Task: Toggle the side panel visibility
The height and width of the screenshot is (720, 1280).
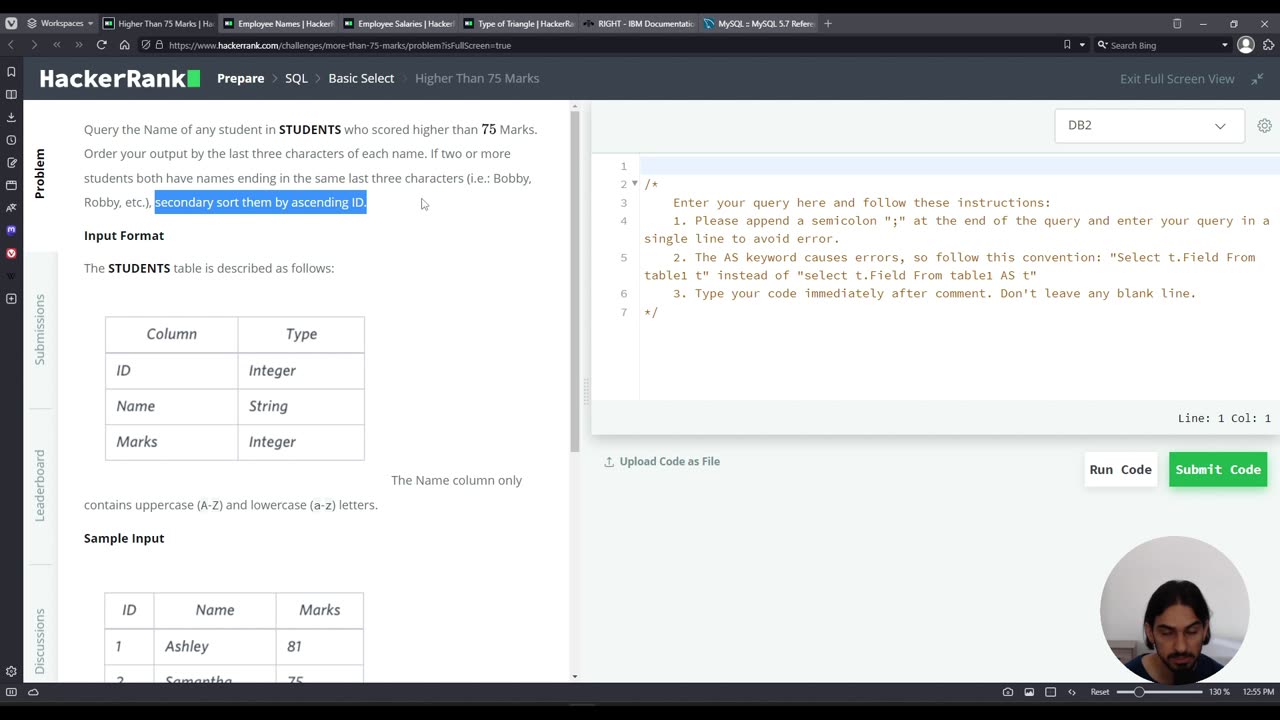Action: [11, 692]
